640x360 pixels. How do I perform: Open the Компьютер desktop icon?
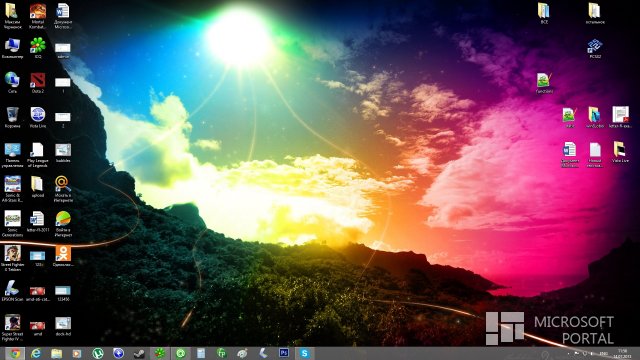pyautogui.click(x=12, y=48)
